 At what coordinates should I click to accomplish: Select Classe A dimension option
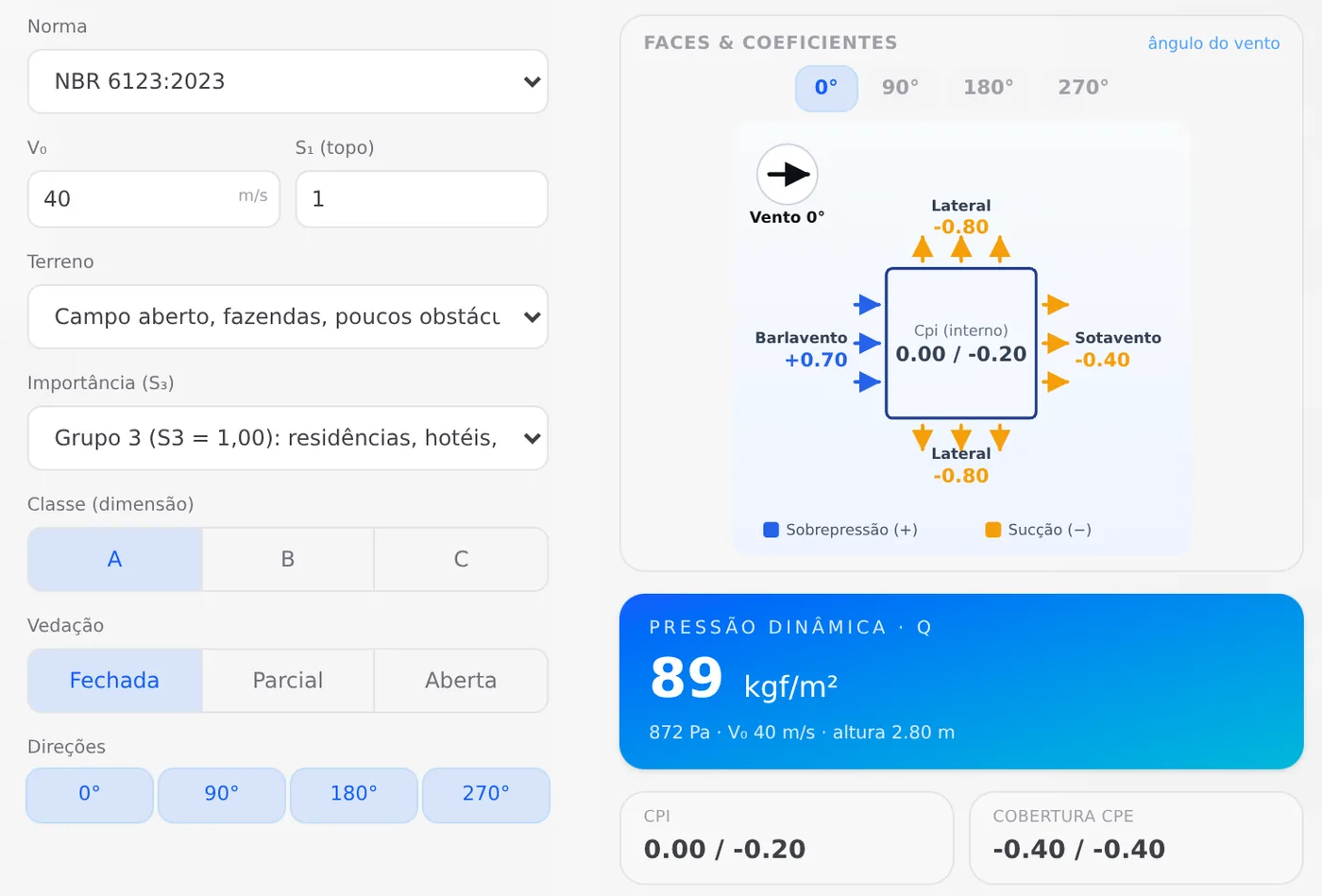[115, 559]
